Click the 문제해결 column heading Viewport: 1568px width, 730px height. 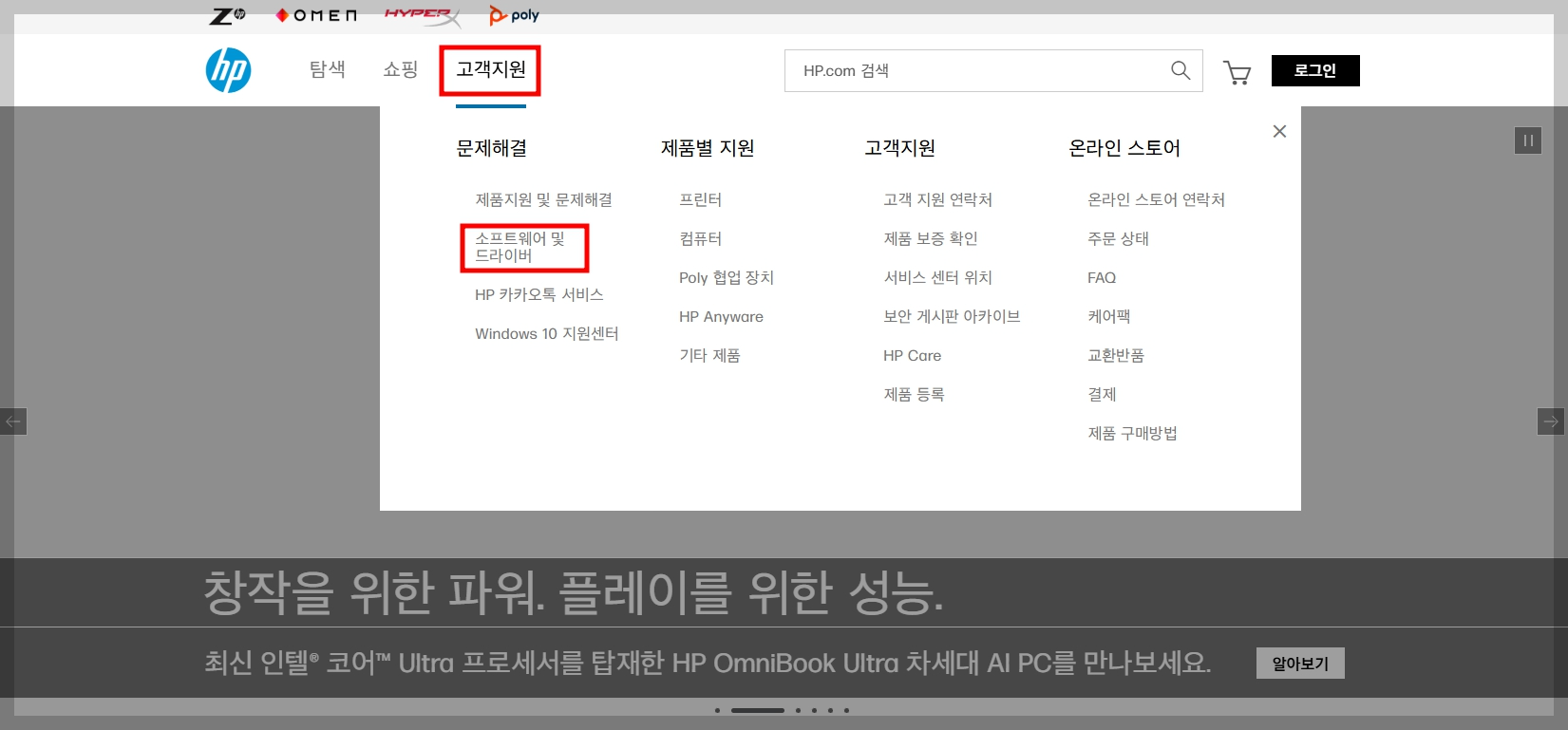click(492, 148)
